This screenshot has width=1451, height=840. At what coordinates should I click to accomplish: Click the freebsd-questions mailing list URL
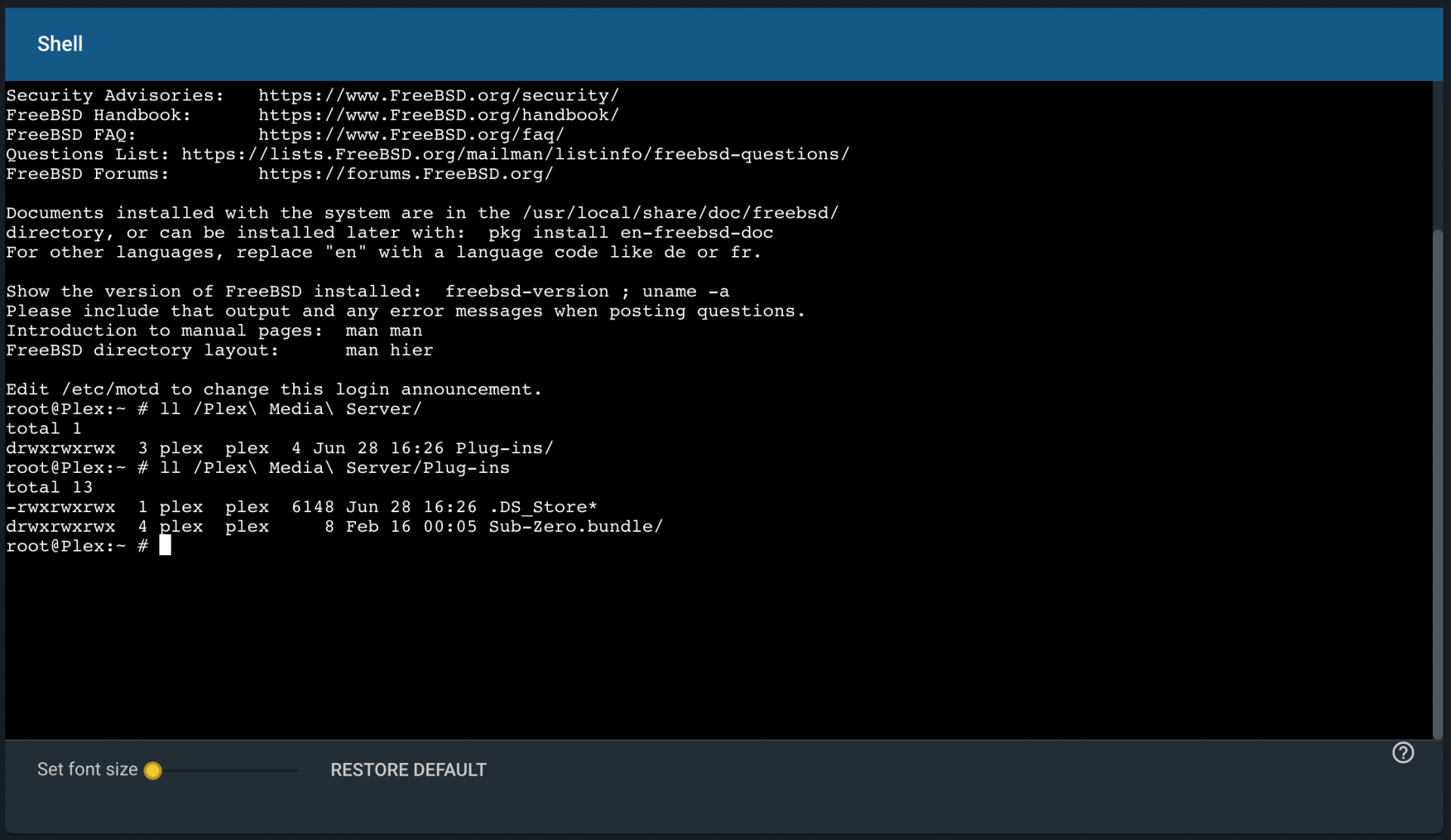click(515, 154)
